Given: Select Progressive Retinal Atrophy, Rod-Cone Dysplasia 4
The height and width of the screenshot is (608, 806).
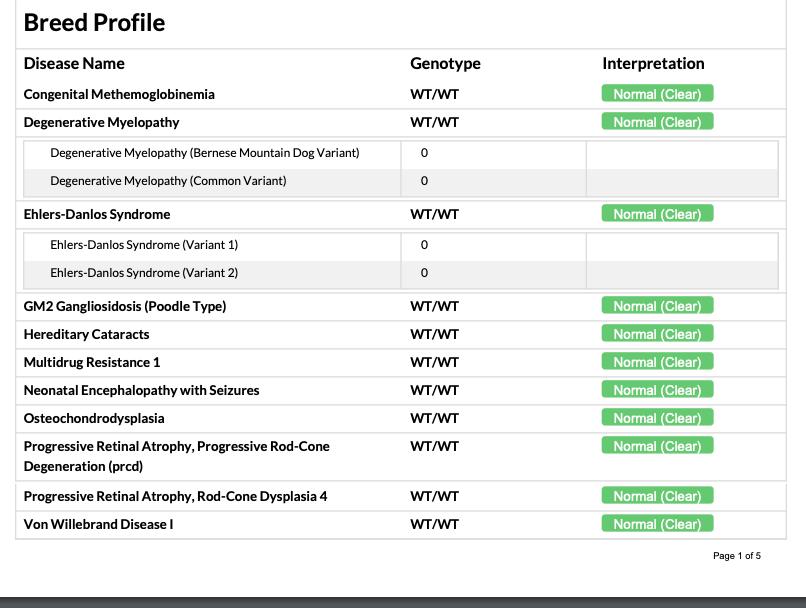Looking at the screenshot, I should click(175, 496).
